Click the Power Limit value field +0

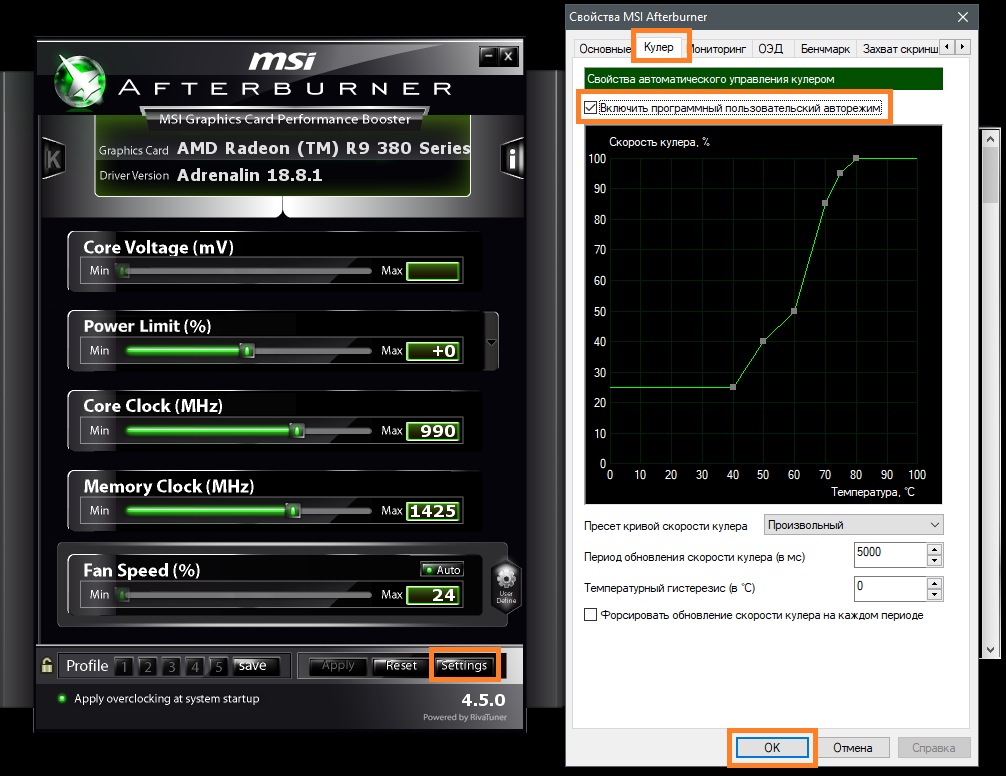pyautogui.click(x=433, y=351)
